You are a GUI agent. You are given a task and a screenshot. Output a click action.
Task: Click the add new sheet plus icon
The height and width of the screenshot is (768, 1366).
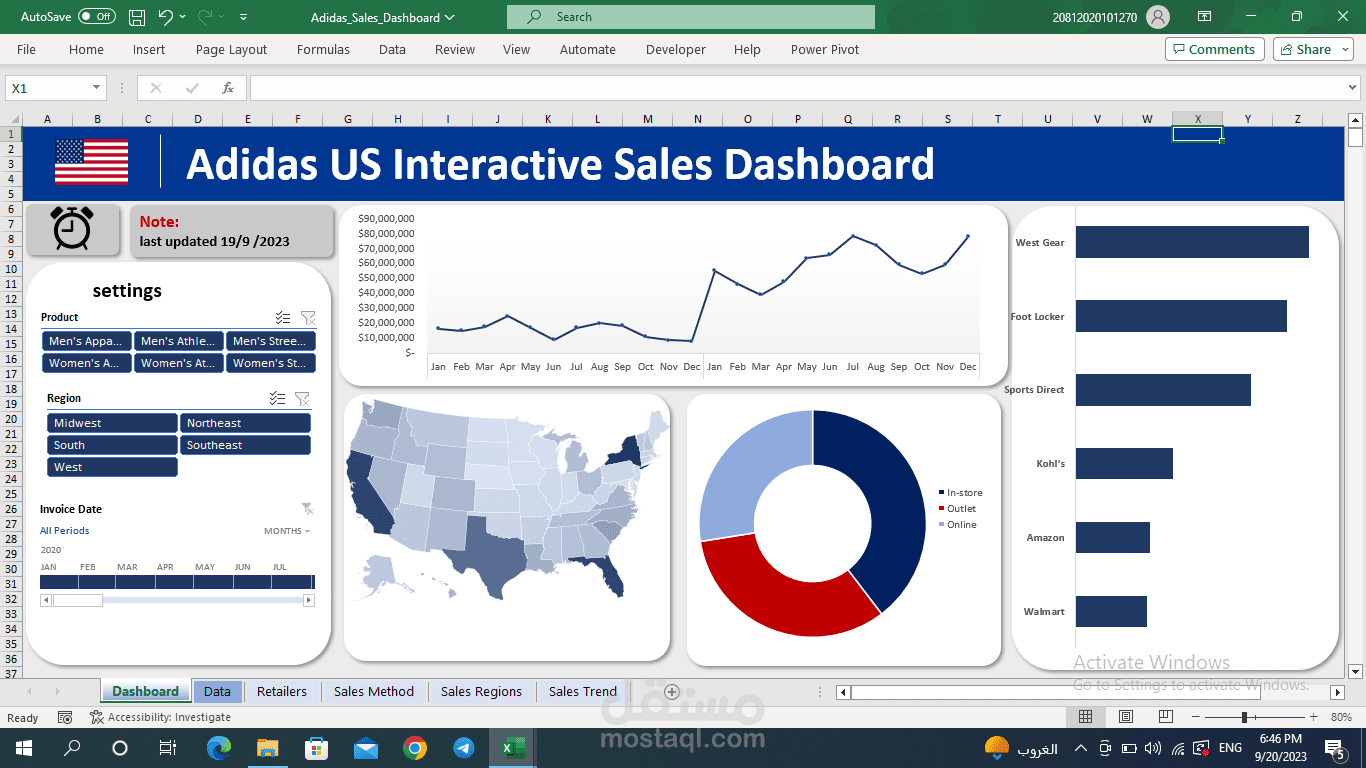pos(672,691)
